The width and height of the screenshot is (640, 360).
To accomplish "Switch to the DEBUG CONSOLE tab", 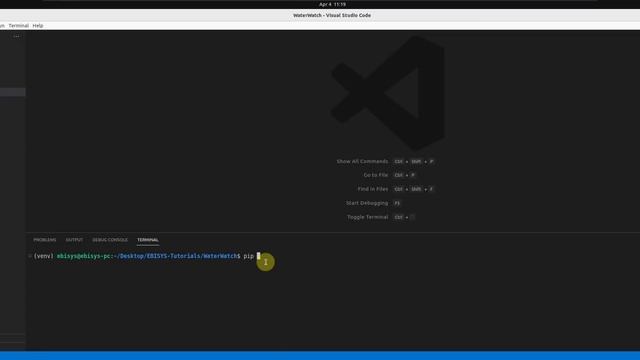I will click(110, 240).
